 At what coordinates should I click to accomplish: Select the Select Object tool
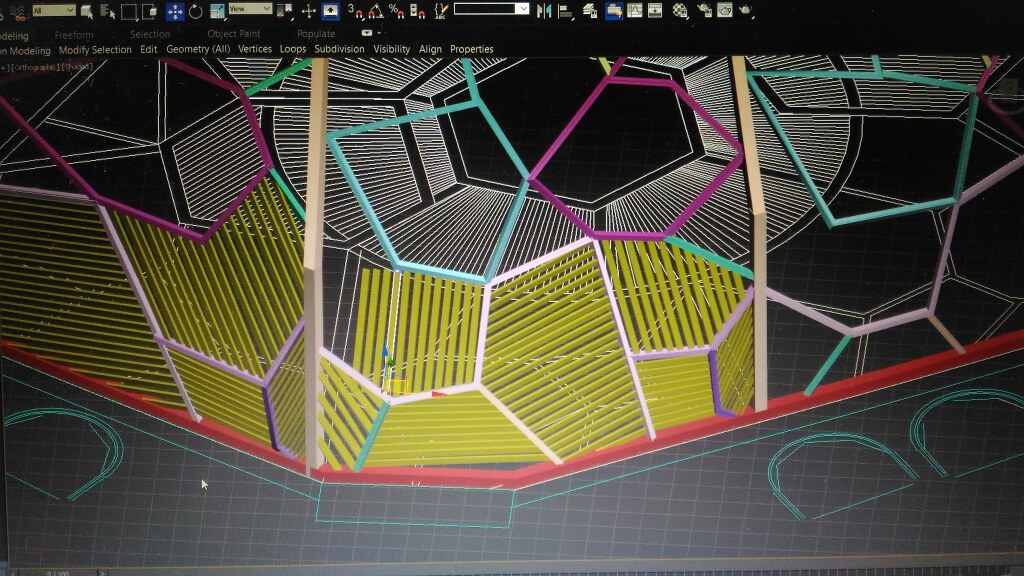tap(87, 11)
